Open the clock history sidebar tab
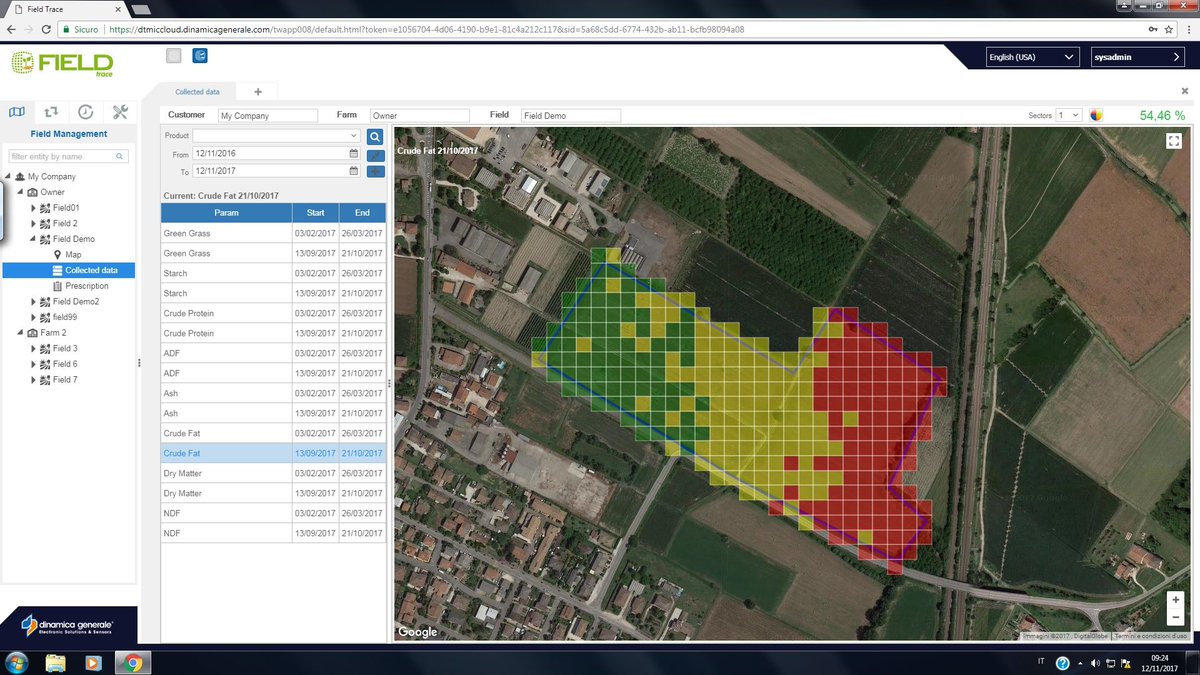 86,112
